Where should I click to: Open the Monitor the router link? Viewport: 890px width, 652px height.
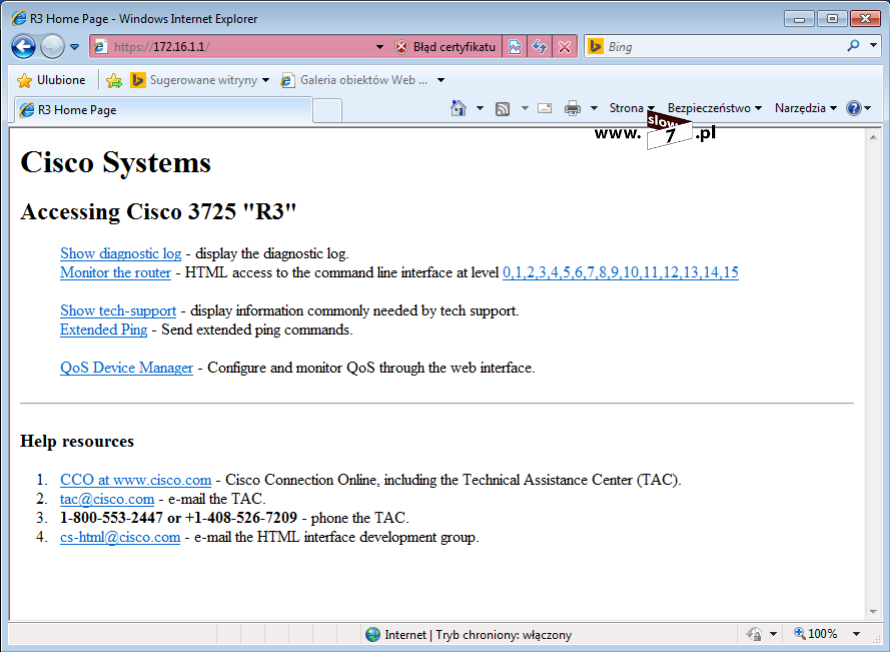click(115, 273)
